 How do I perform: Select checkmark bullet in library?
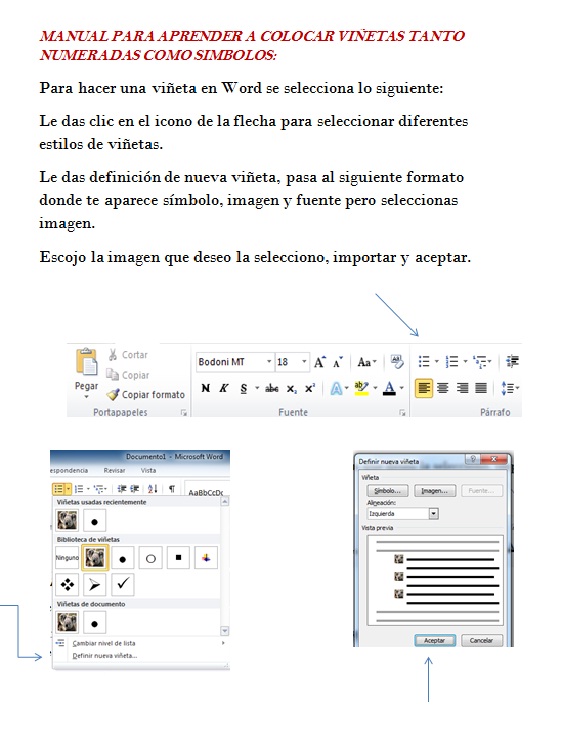tap(123, 584)
